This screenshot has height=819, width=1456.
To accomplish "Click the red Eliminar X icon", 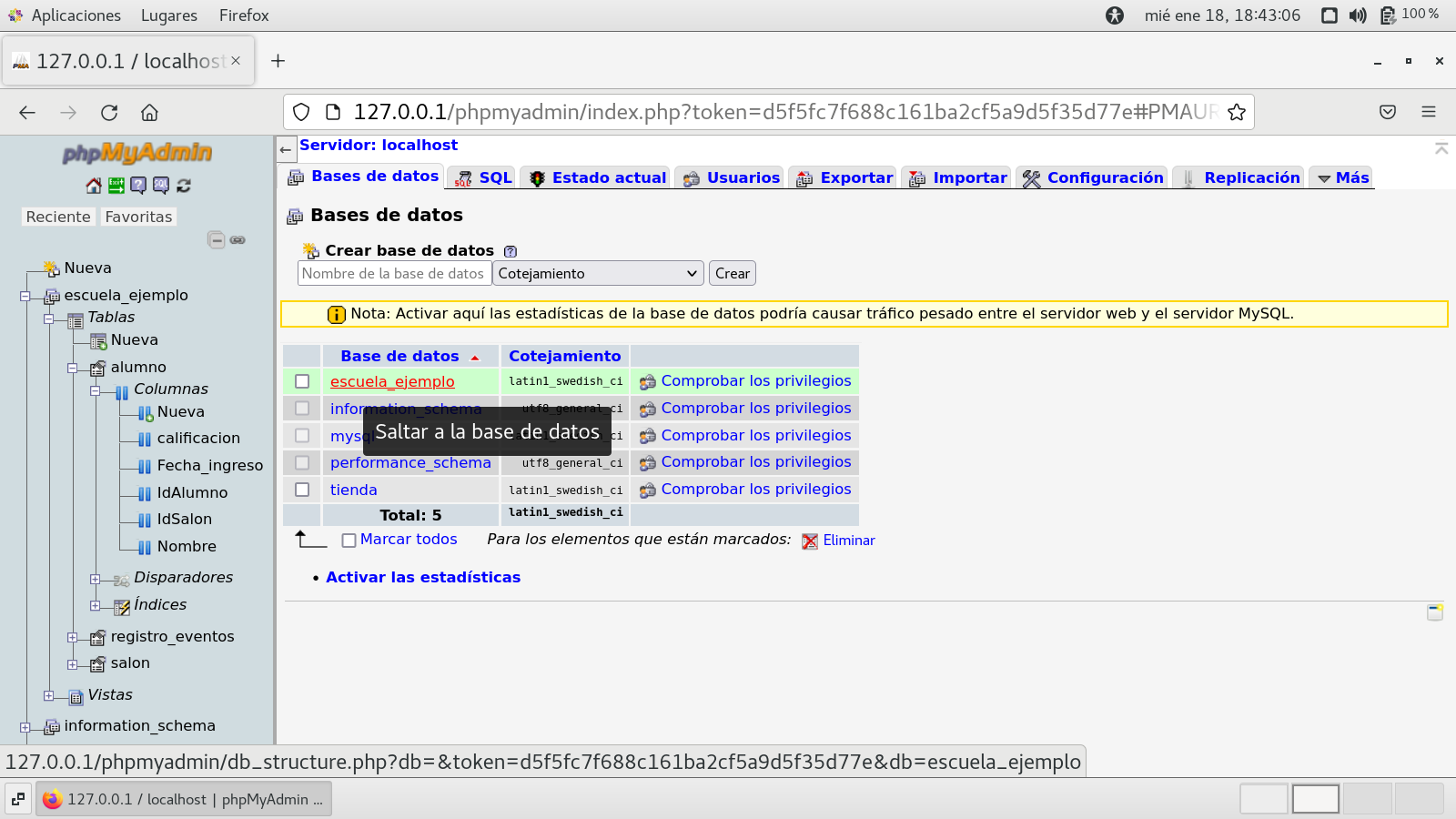I will point(810,541).
